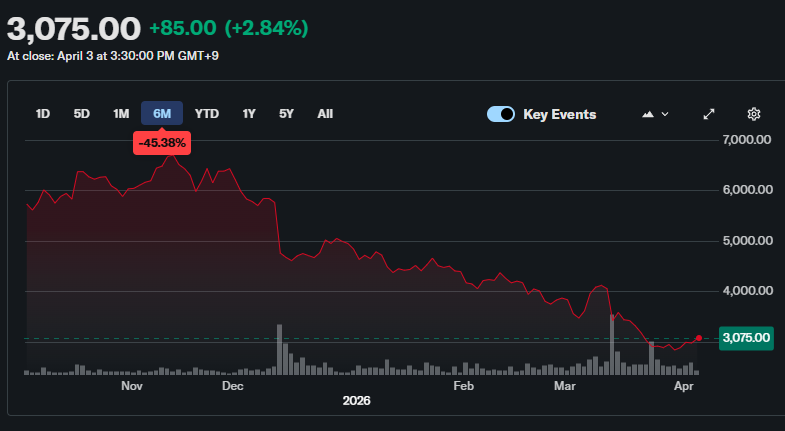Image resolution: width=785 pixels, height=431 pixels.
Task: Click the Dec date label
Action: point(232,386)
